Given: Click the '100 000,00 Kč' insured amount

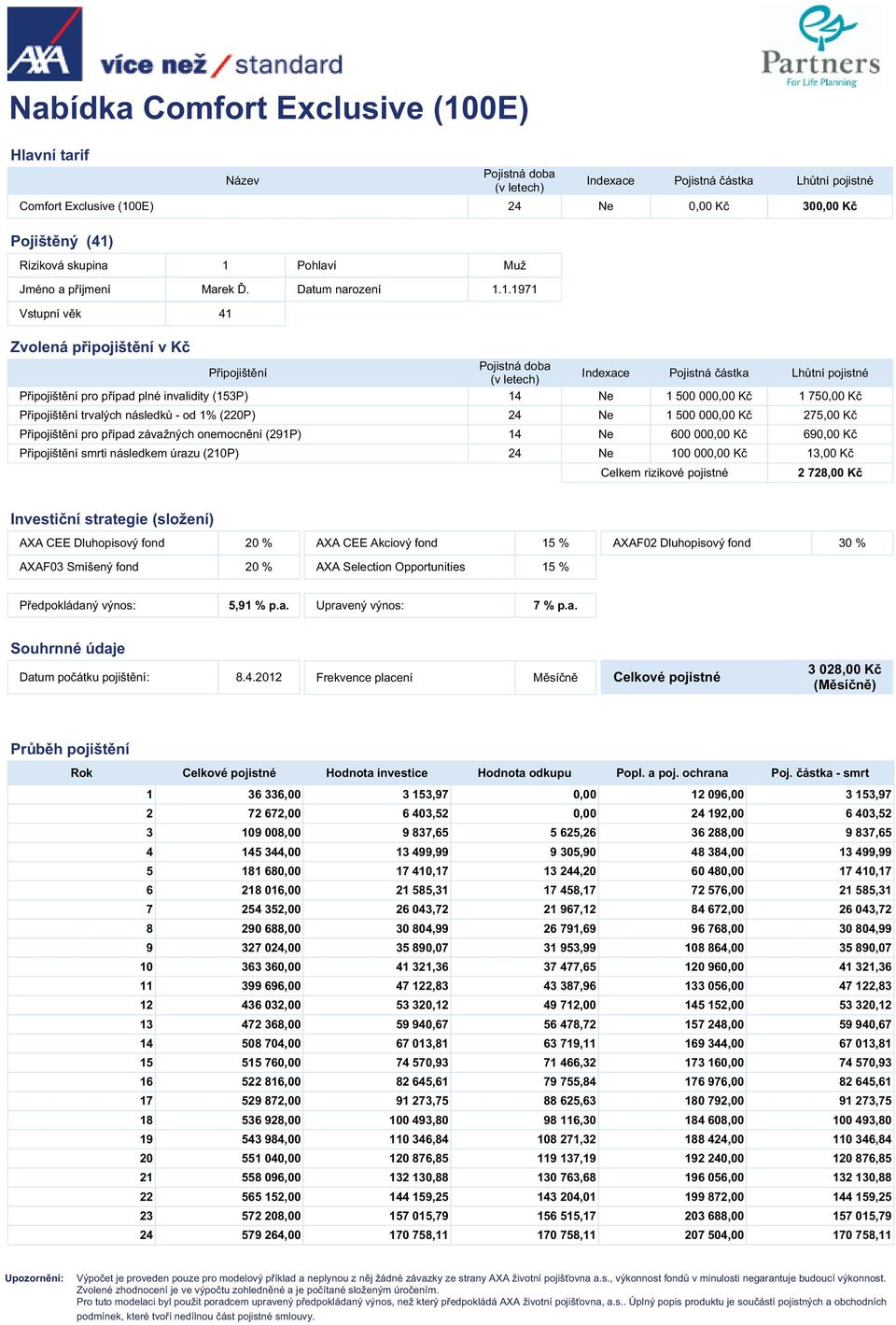Looking at the screenshot, I should (x=709, y=453).
